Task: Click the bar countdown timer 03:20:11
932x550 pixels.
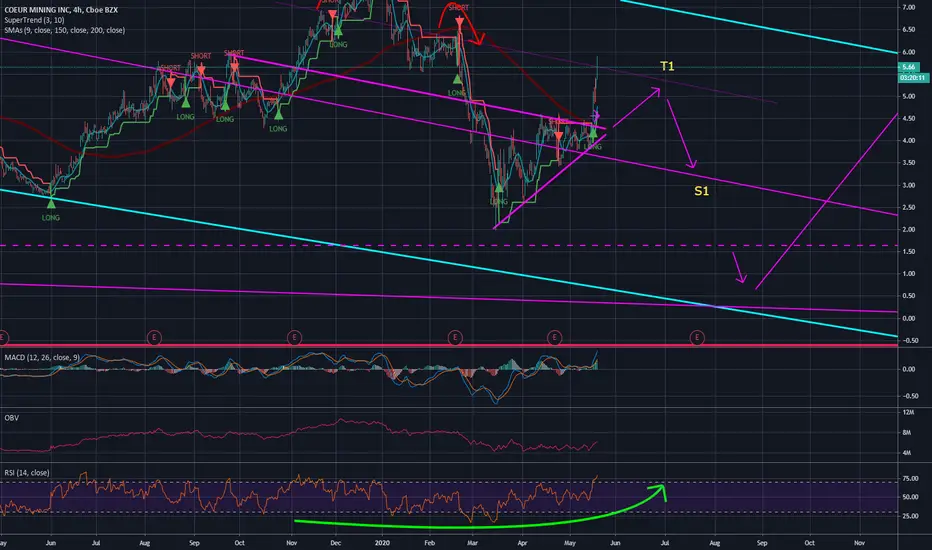Action: point(912,78)
